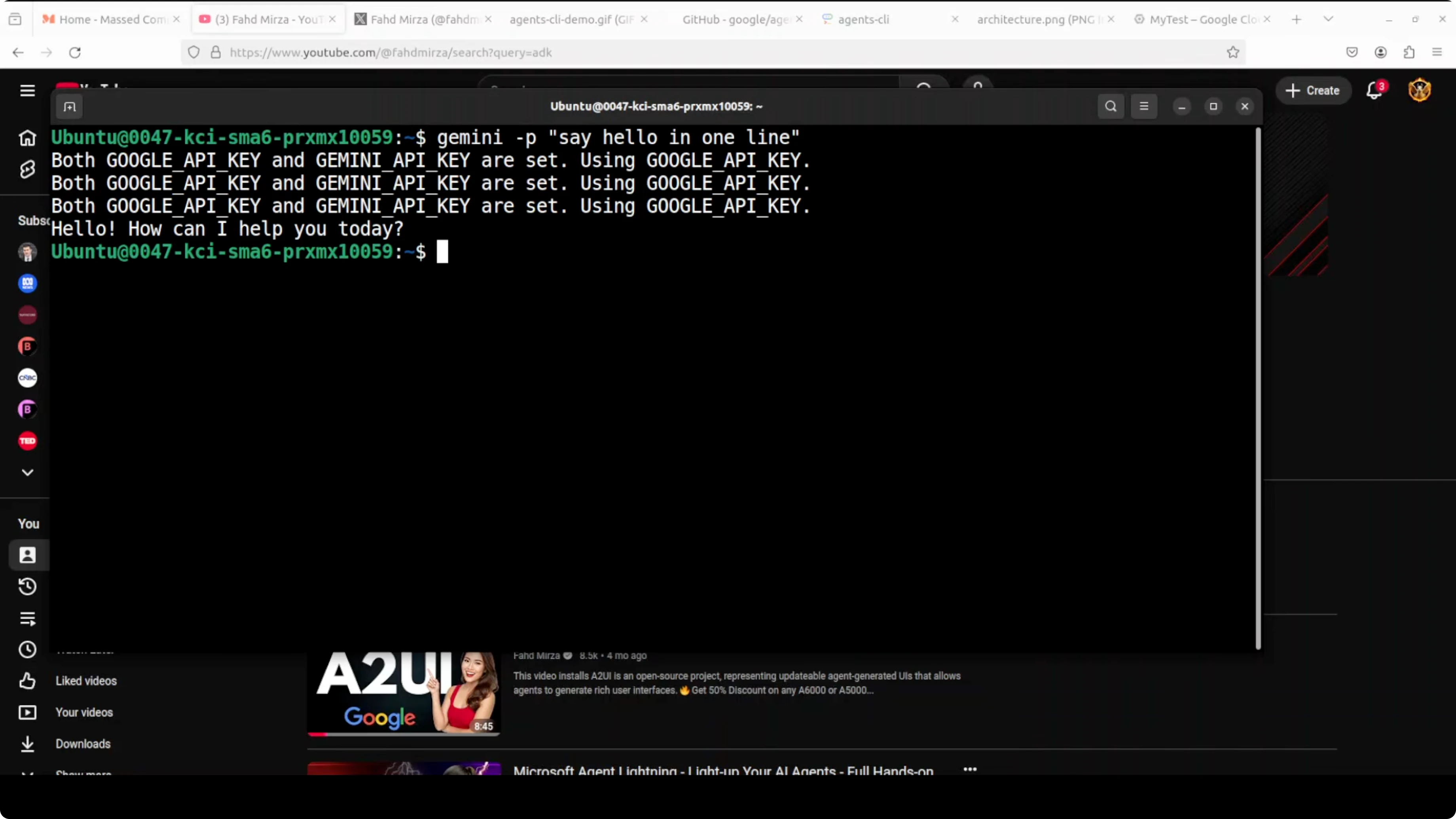Click the terminal search icon

[1111, 106]
